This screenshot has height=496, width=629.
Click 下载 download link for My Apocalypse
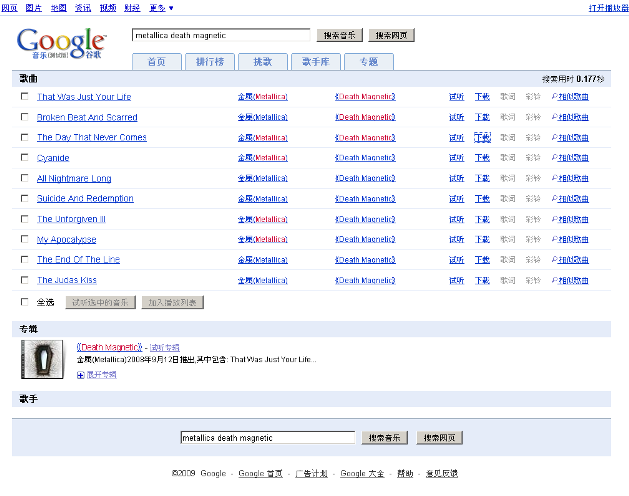click(482, 240)
